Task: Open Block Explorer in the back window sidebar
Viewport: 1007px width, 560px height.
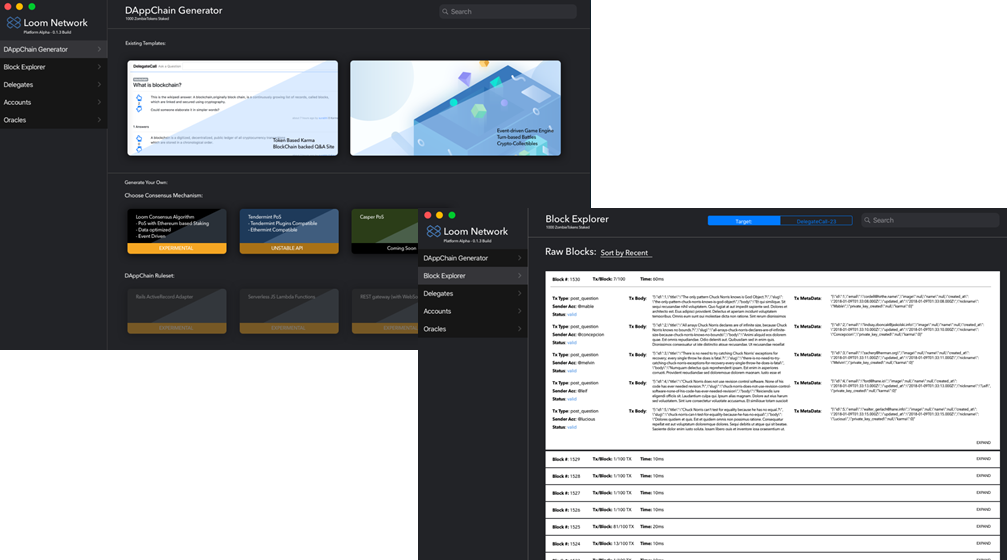Action: (x=53, y=67)
